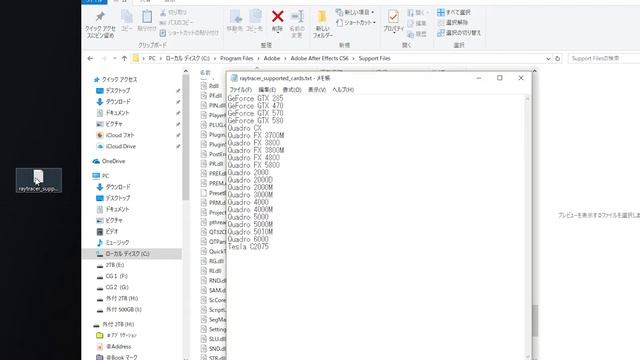
Task: Open Notepad File menu
Action: coord(240,89)
